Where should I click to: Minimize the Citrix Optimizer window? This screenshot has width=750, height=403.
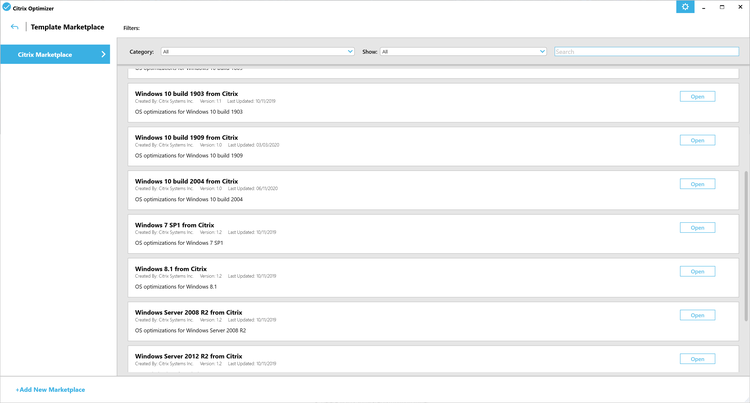pyautogui.click(x=704, y=7)
